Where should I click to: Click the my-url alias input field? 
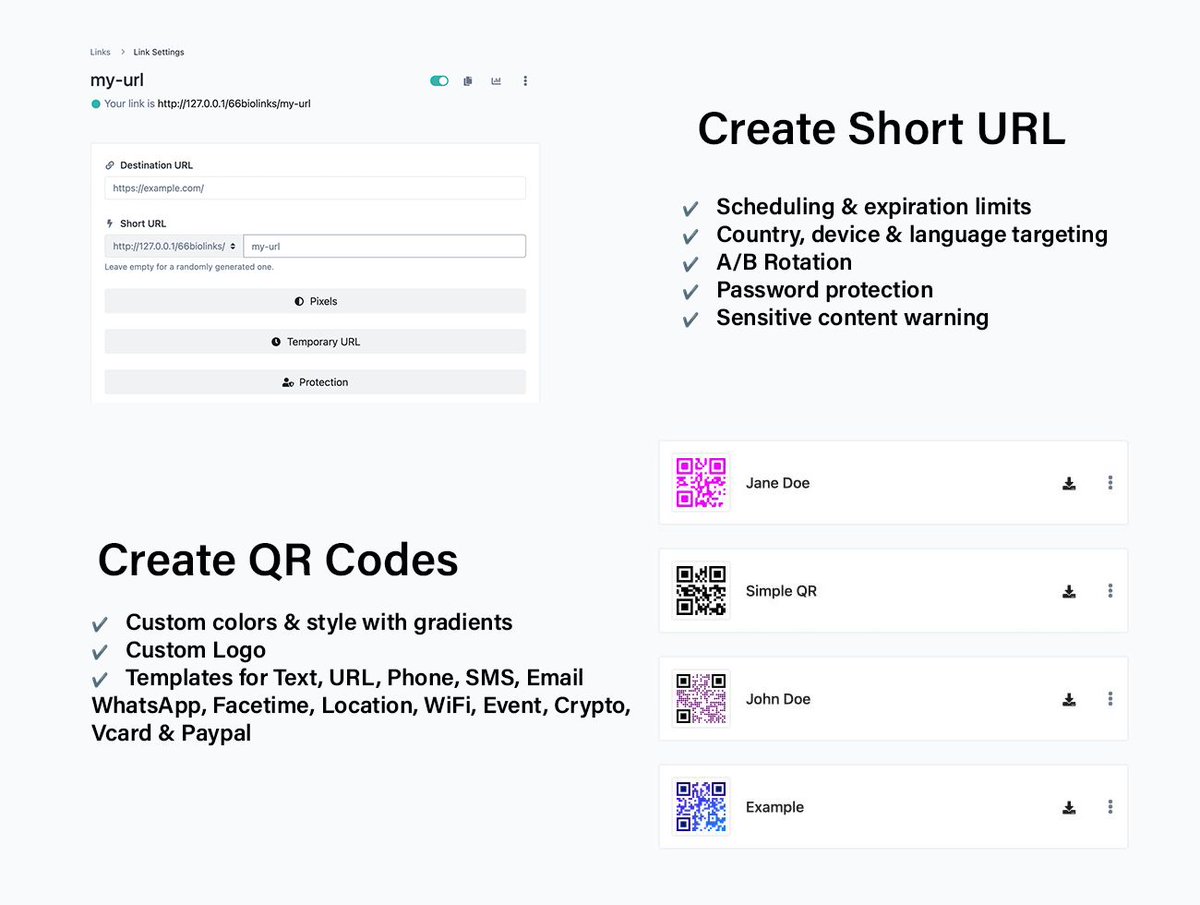[x=385, y=246]
